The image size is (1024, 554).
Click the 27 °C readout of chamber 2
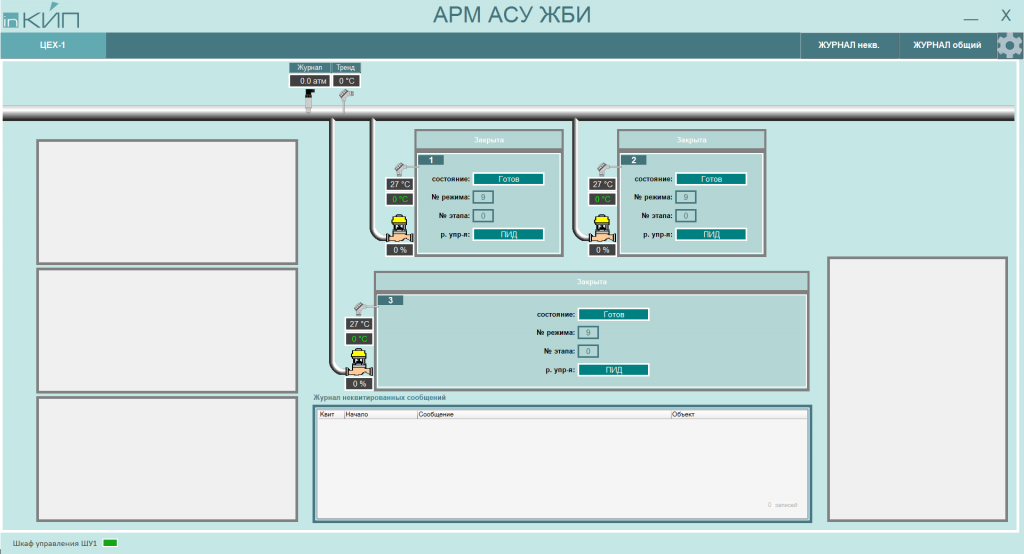(602, 184)
